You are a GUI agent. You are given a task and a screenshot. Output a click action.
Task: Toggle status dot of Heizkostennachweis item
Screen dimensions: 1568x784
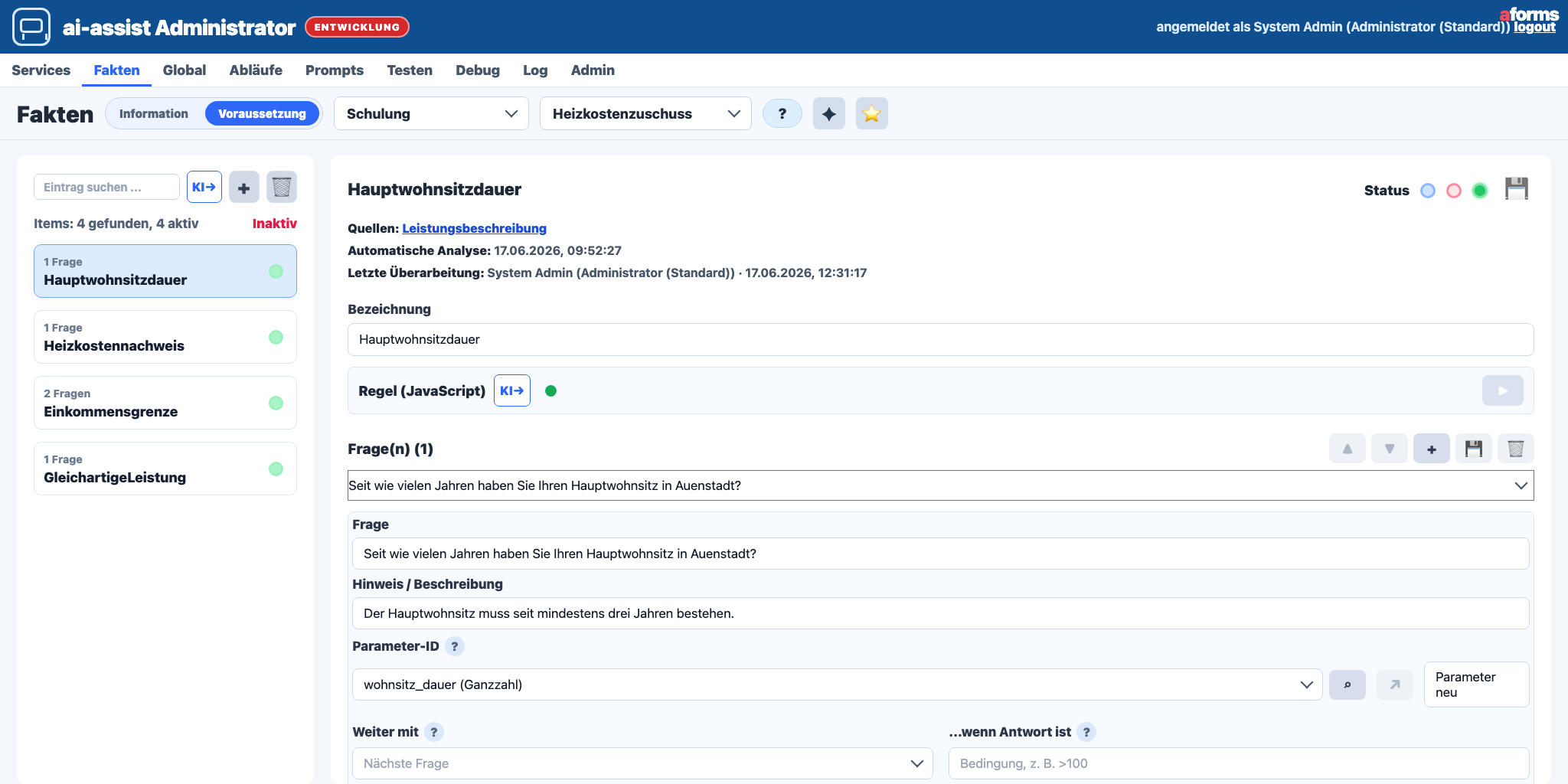[x=276, y=338]
